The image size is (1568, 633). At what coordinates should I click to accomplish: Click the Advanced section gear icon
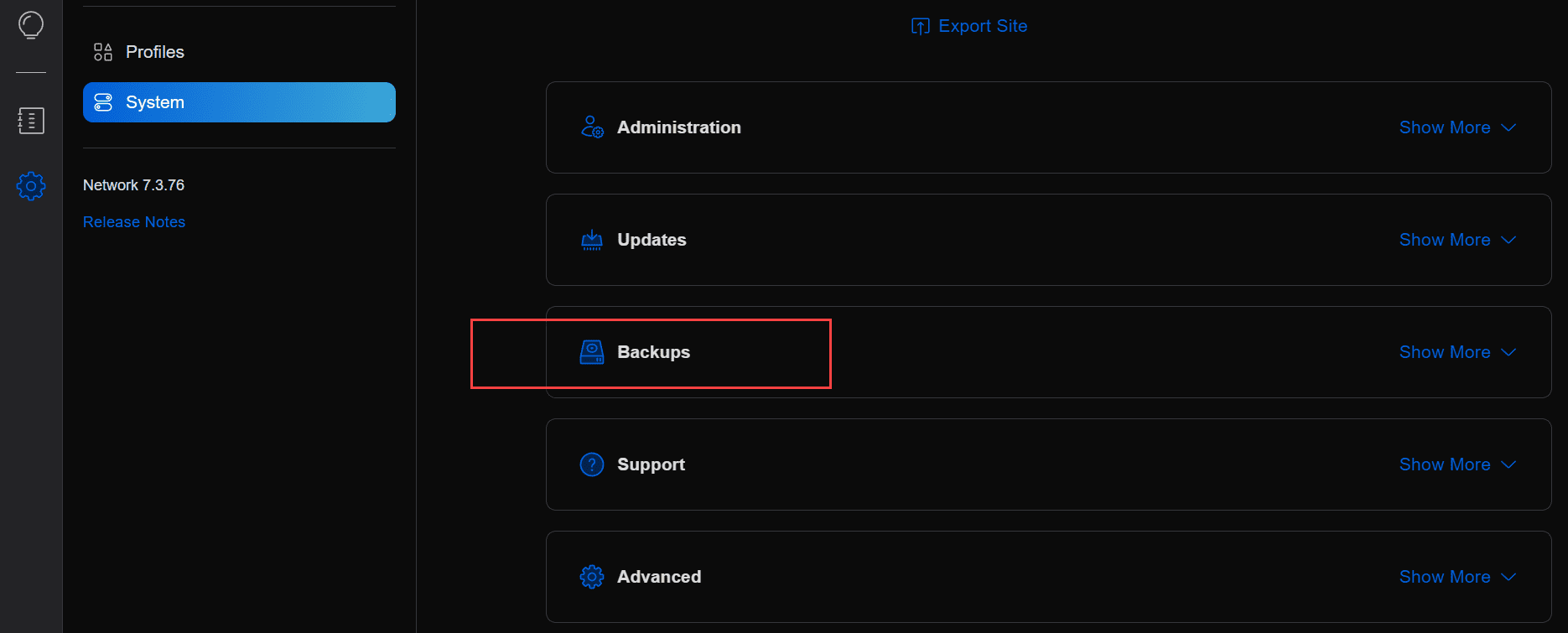pyautogui.click(x=592, y=577)
